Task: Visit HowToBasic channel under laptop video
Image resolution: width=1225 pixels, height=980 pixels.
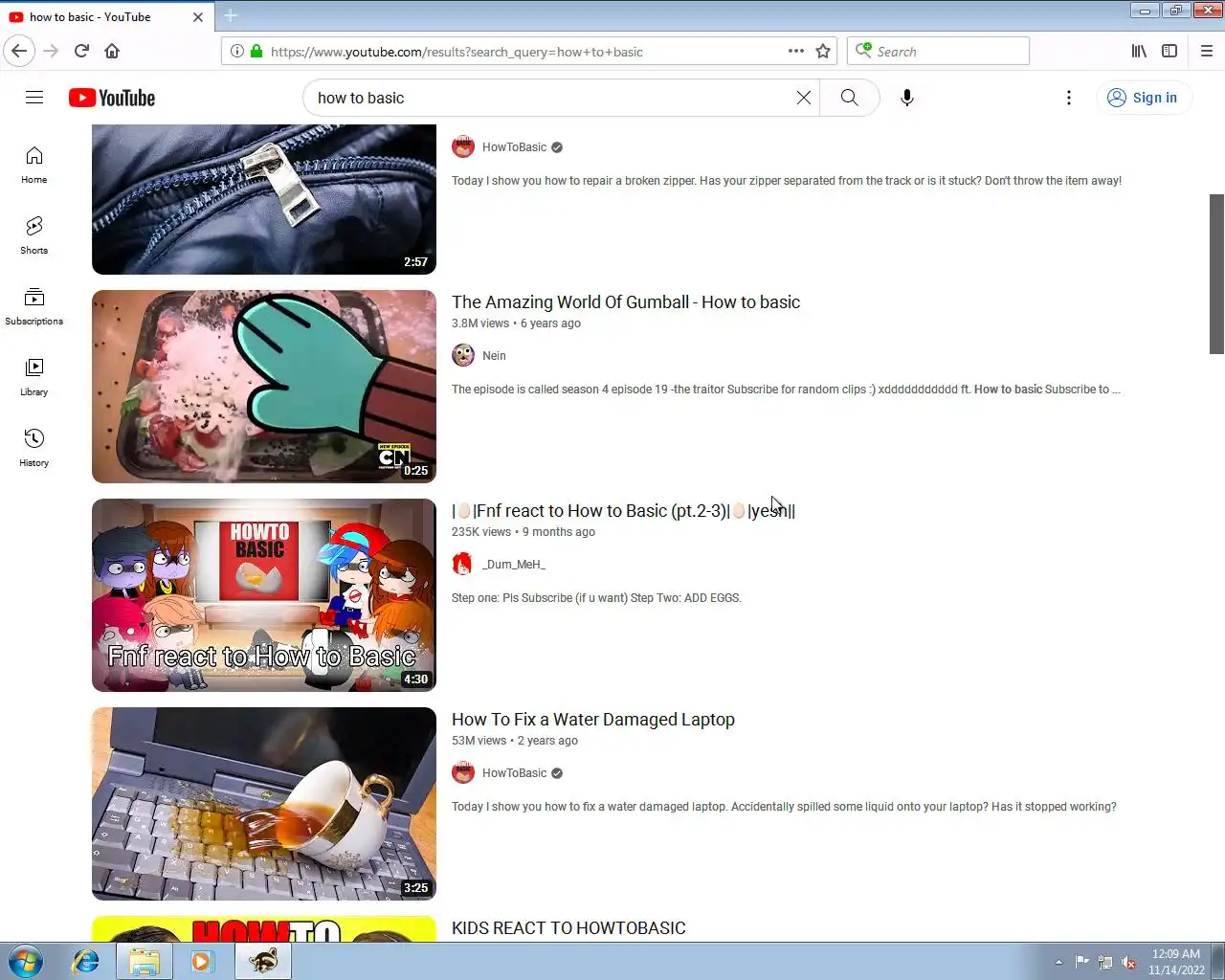Action: 514,773
